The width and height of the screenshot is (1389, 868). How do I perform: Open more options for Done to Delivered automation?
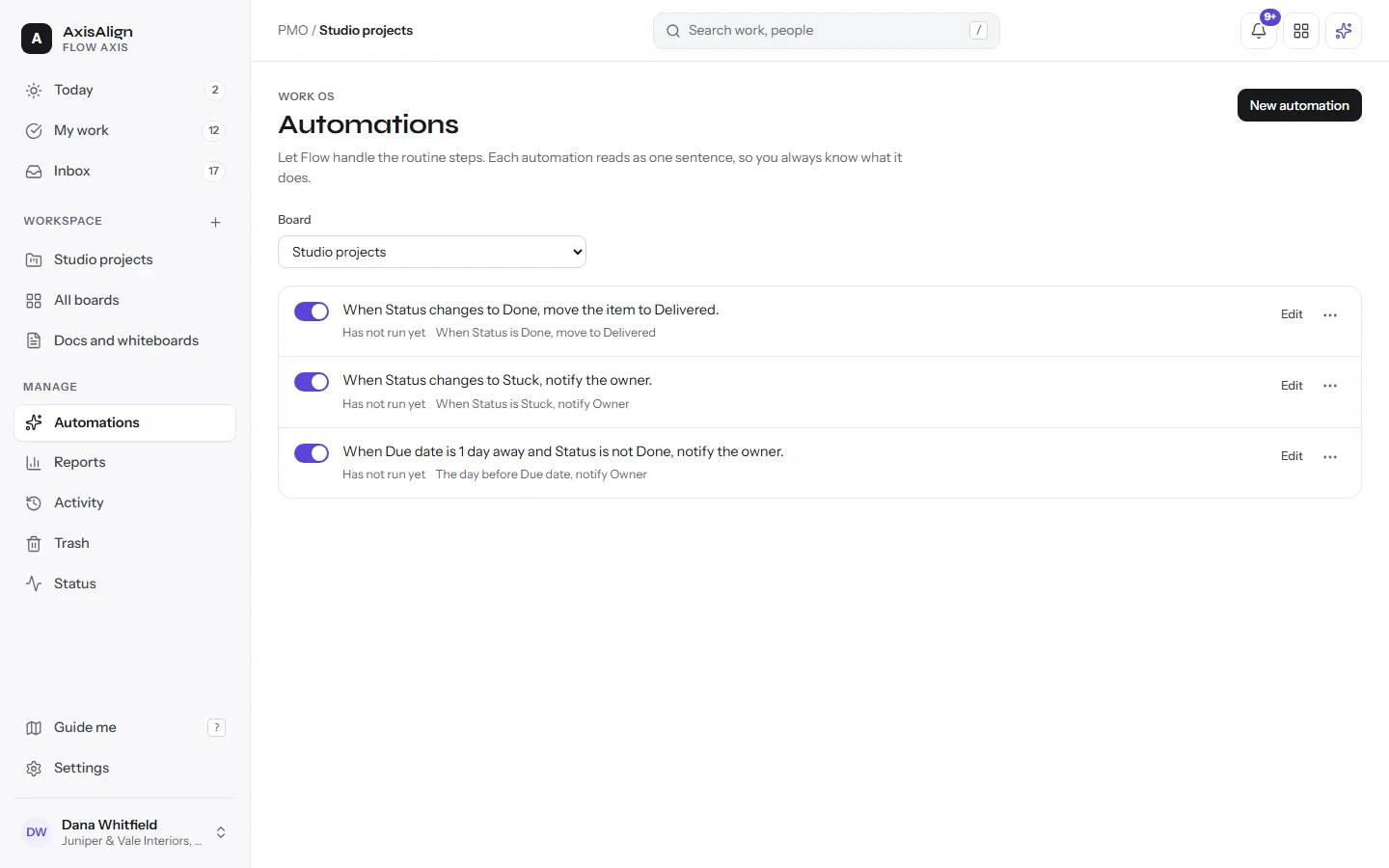pyautogui.click(x=1330, y=315)
